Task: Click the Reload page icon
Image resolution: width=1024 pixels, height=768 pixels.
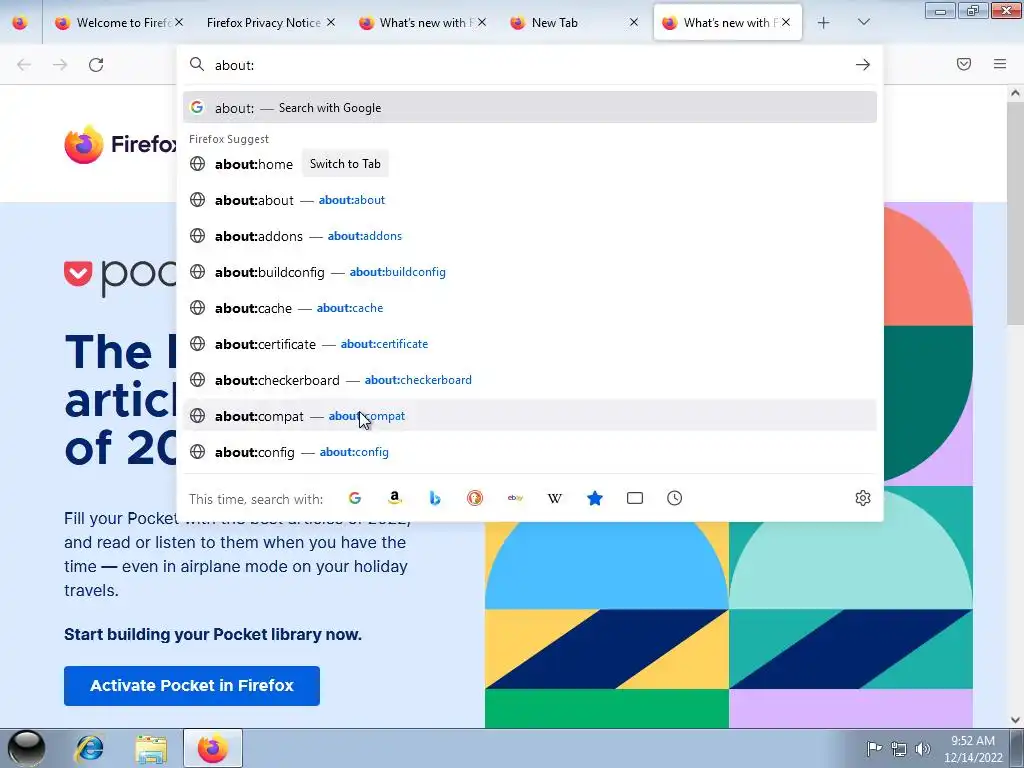Action: [96, 65]
